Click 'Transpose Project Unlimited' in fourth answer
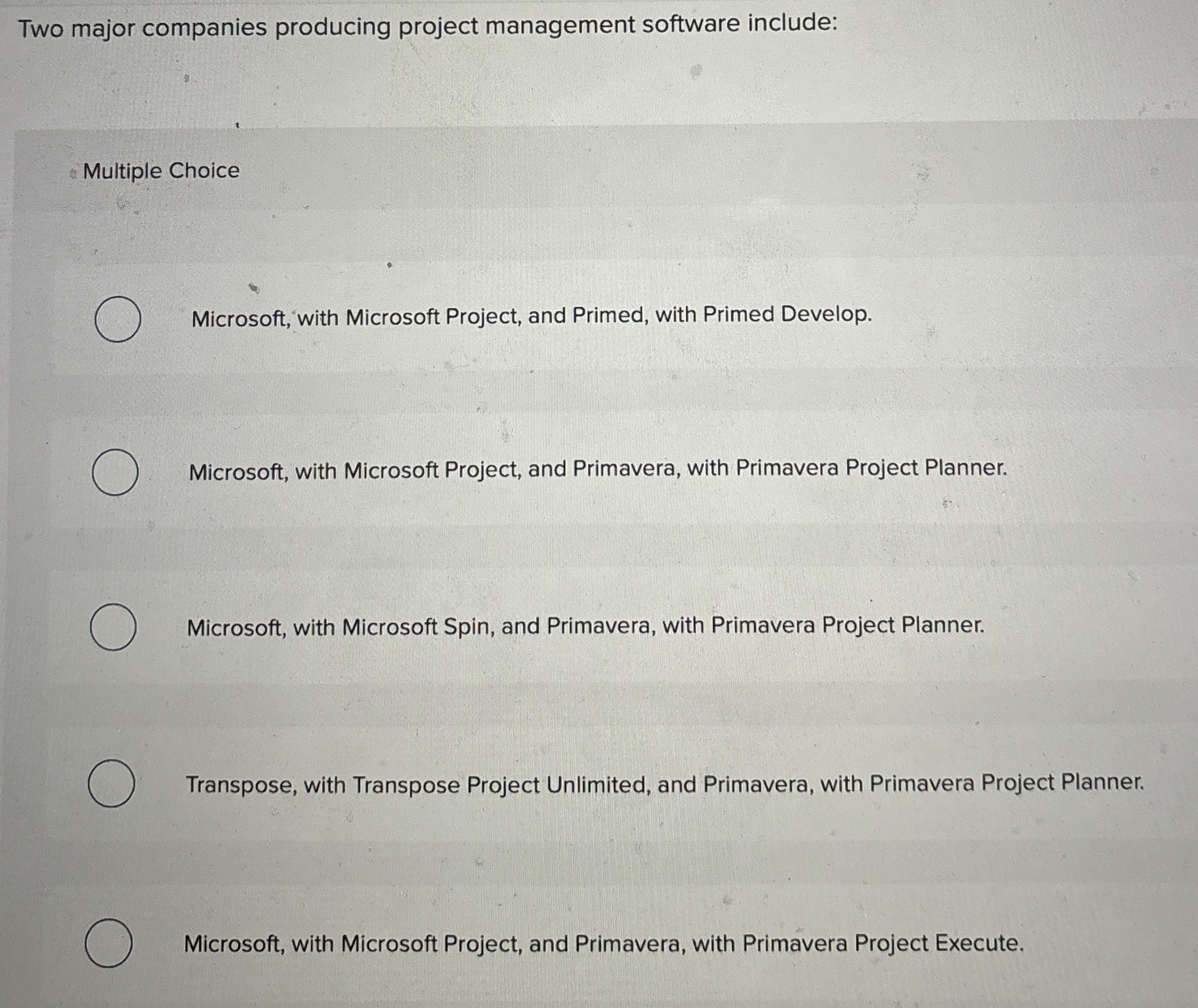 502,785
